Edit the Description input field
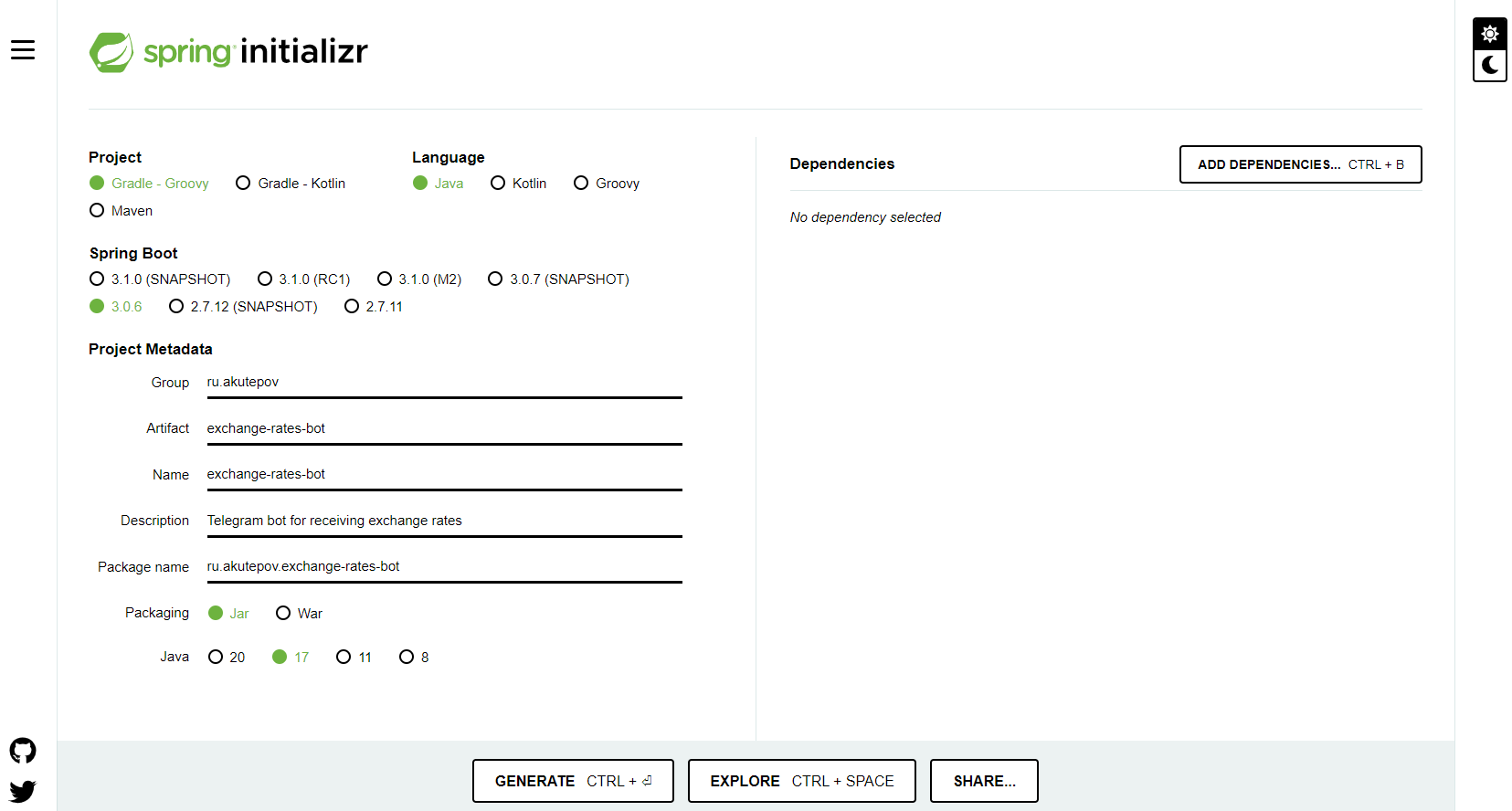 pyautogui.click(x=444, y=521)
